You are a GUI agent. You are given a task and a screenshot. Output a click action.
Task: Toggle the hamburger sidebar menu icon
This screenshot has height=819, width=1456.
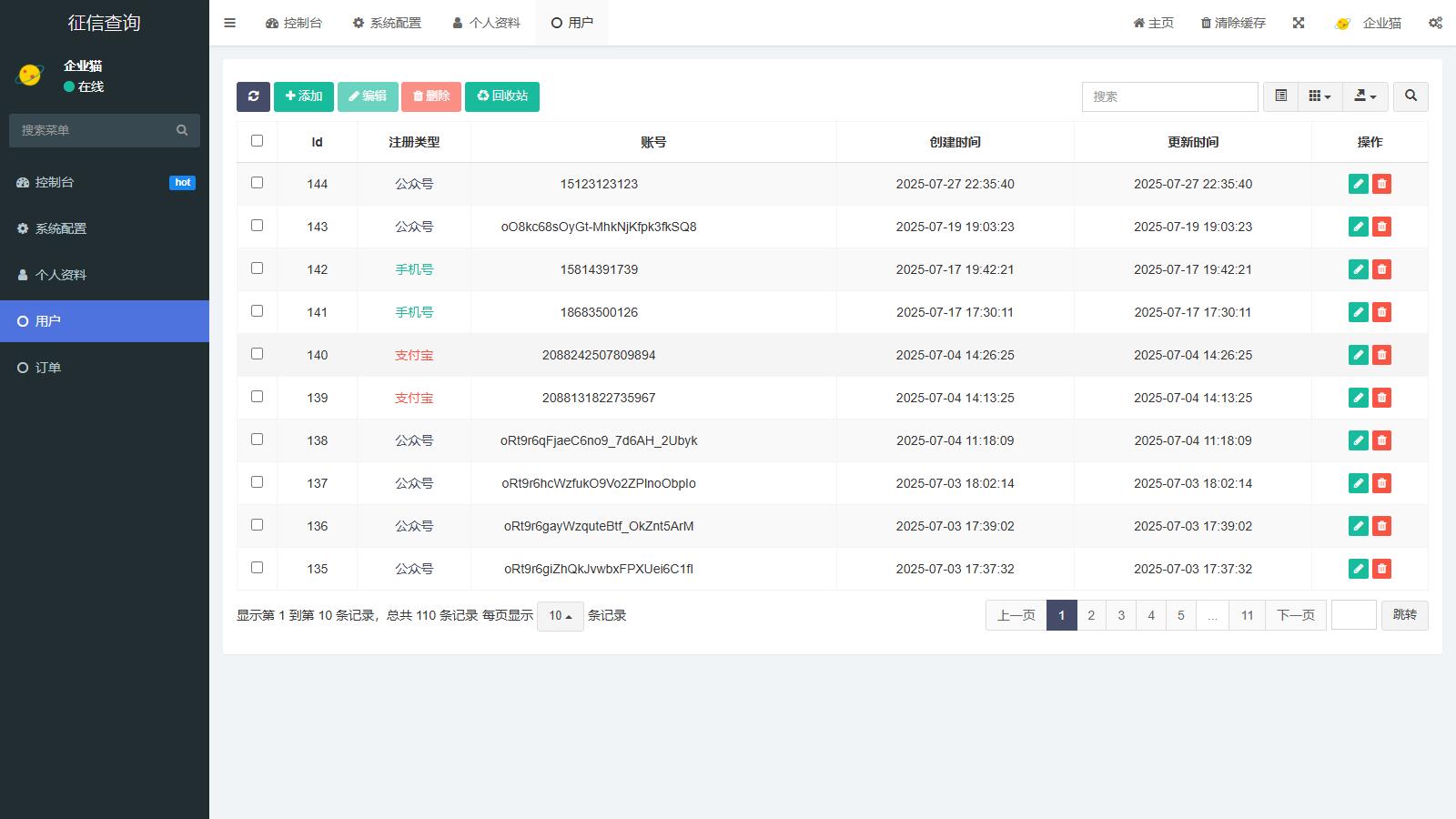(x=229, y=23)
